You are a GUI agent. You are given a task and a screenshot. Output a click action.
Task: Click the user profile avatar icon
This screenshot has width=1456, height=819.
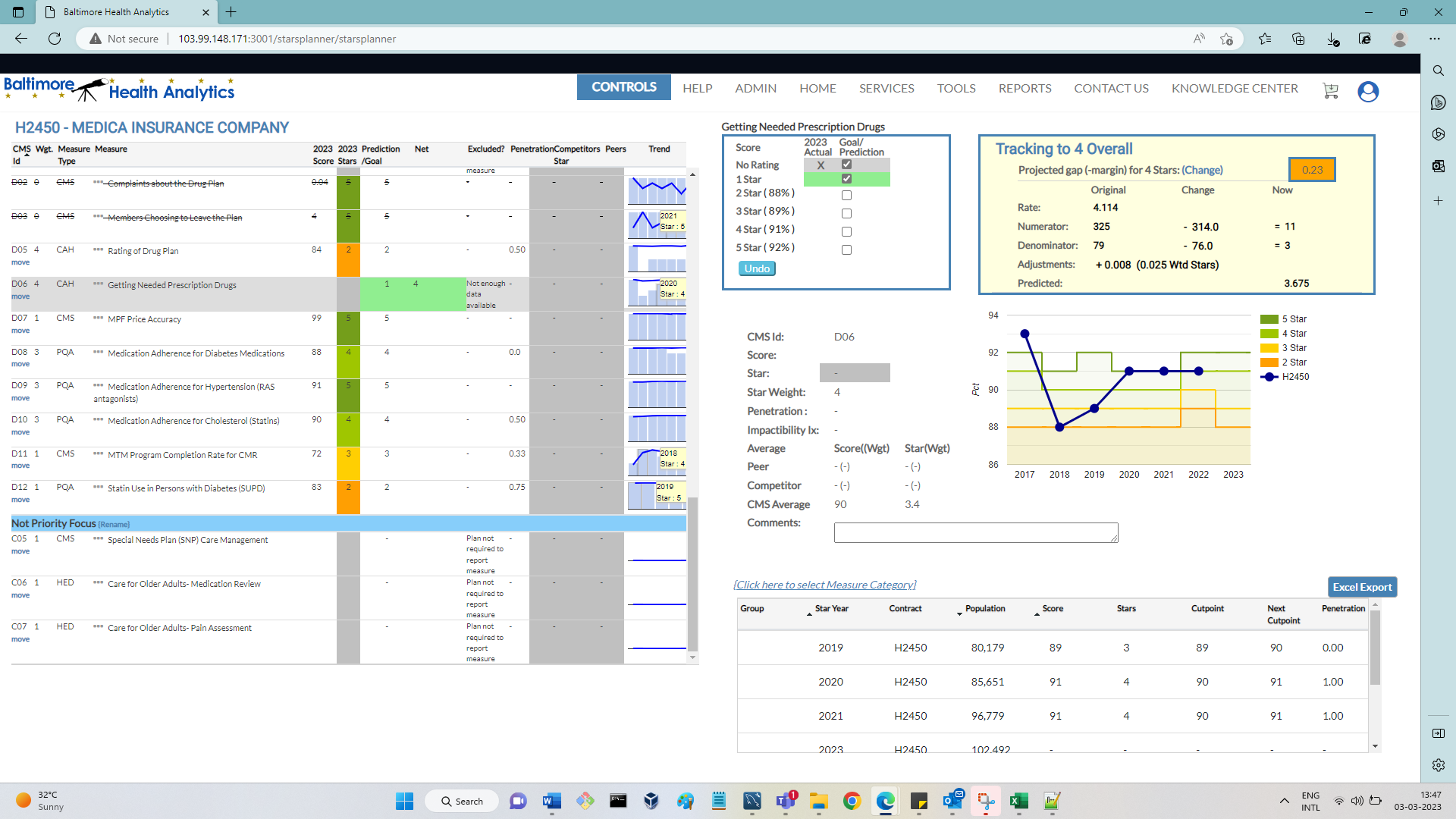[1368, 91]
